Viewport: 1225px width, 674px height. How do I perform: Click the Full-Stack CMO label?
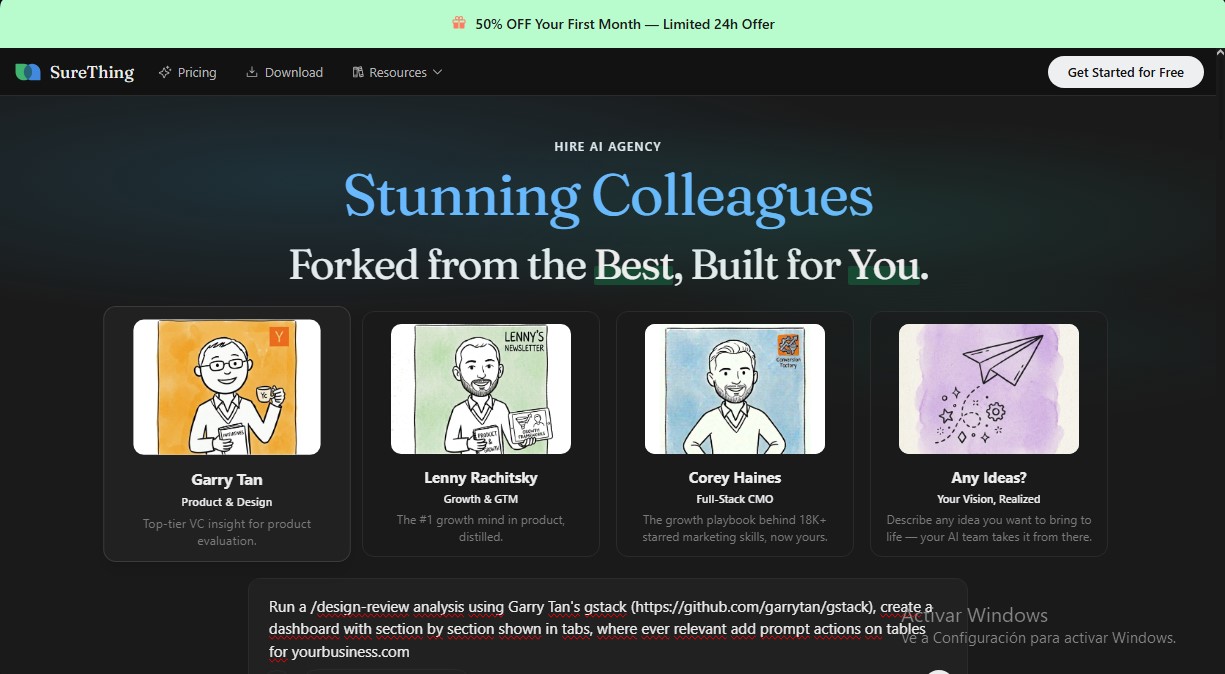click(x=735, y=499)
